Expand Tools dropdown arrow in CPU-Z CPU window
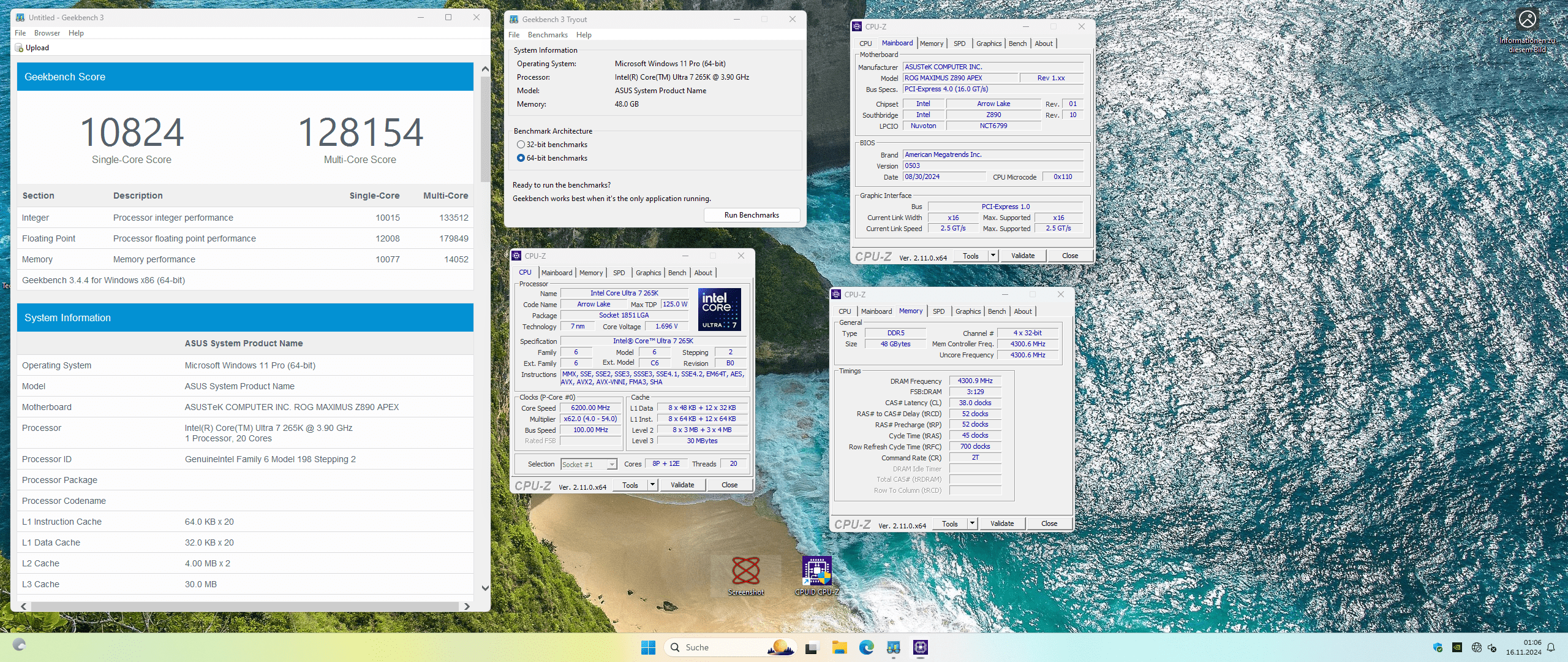1568x662 pixels. (653, 485)
